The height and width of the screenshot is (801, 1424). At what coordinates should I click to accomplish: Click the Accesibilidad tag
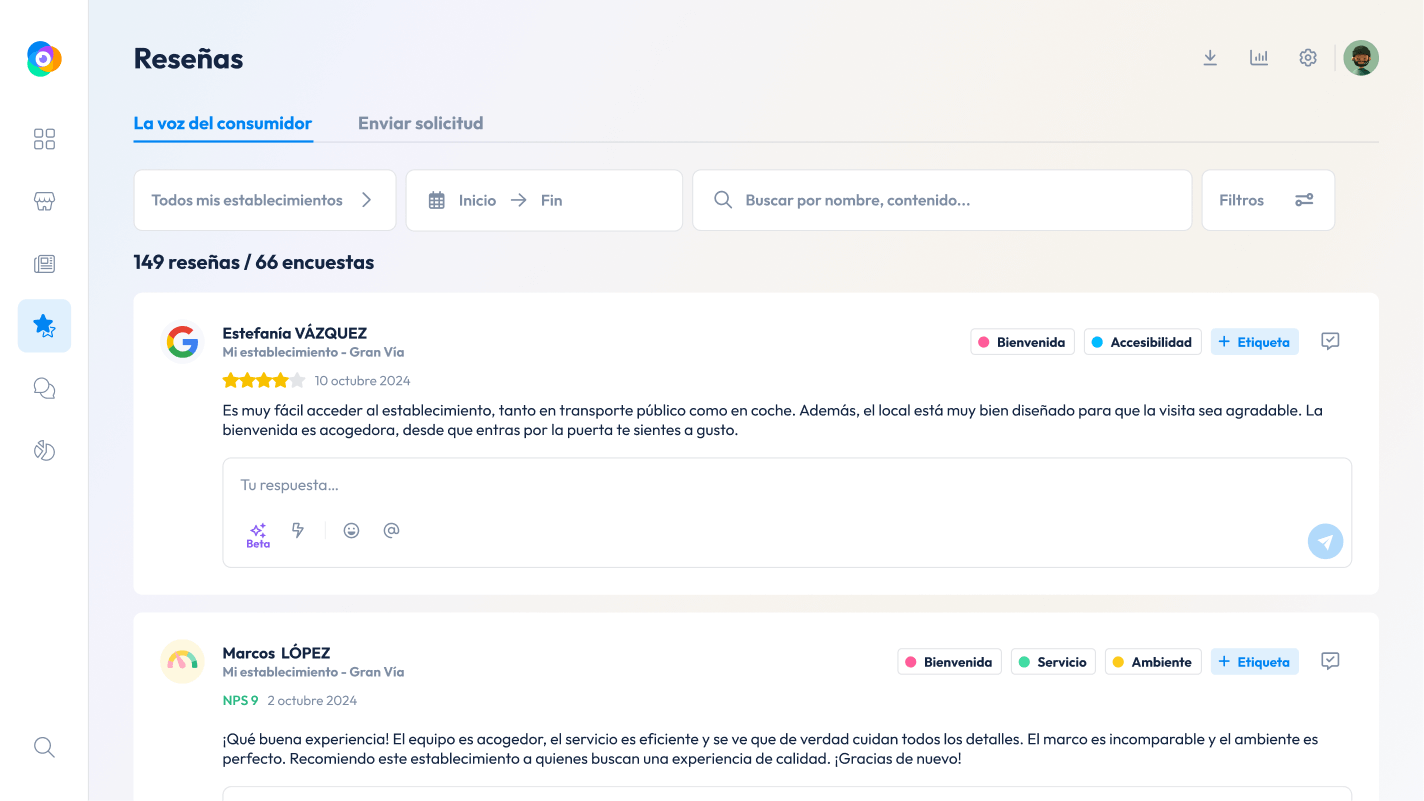(x=1142, y=342)
